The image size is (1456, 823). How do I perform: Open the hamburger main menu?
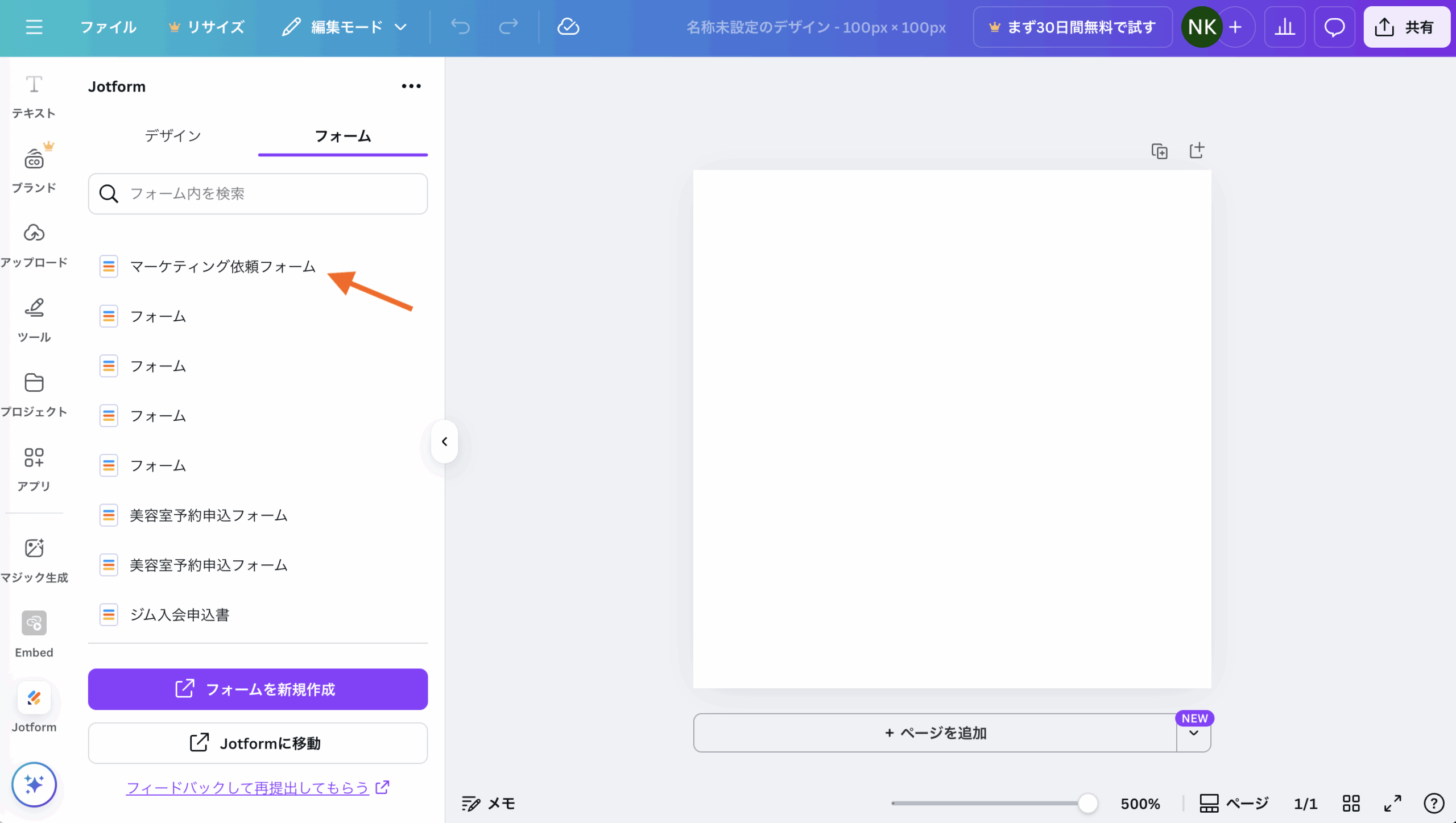[34, 27]
